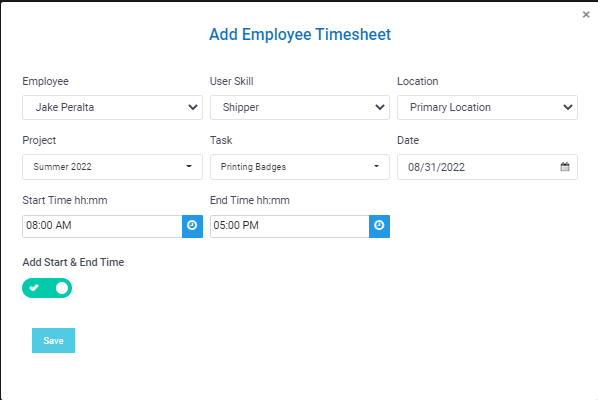Click the End Time hh:mm label

[250, 200]
